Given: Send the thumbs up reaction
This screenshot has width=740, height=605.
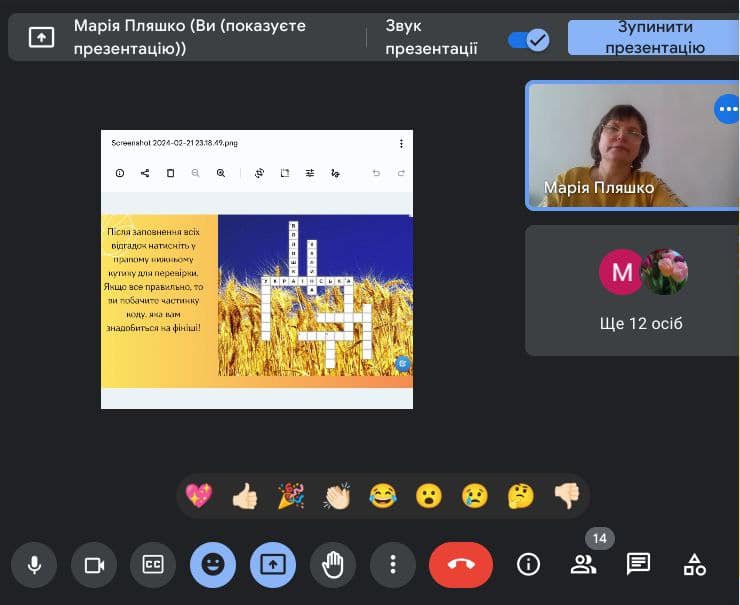Looking at the screenshot, I should click(245, 496).
